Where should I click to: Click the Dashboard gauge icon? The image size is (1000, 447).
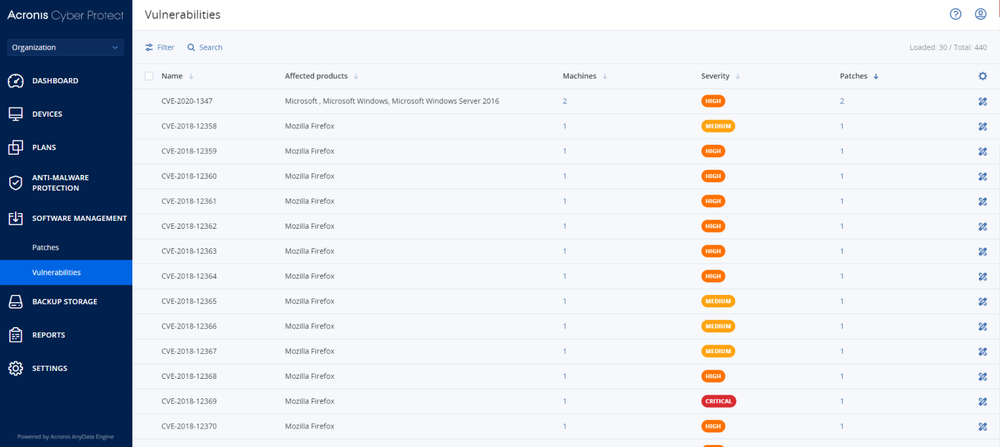[15, 81]
